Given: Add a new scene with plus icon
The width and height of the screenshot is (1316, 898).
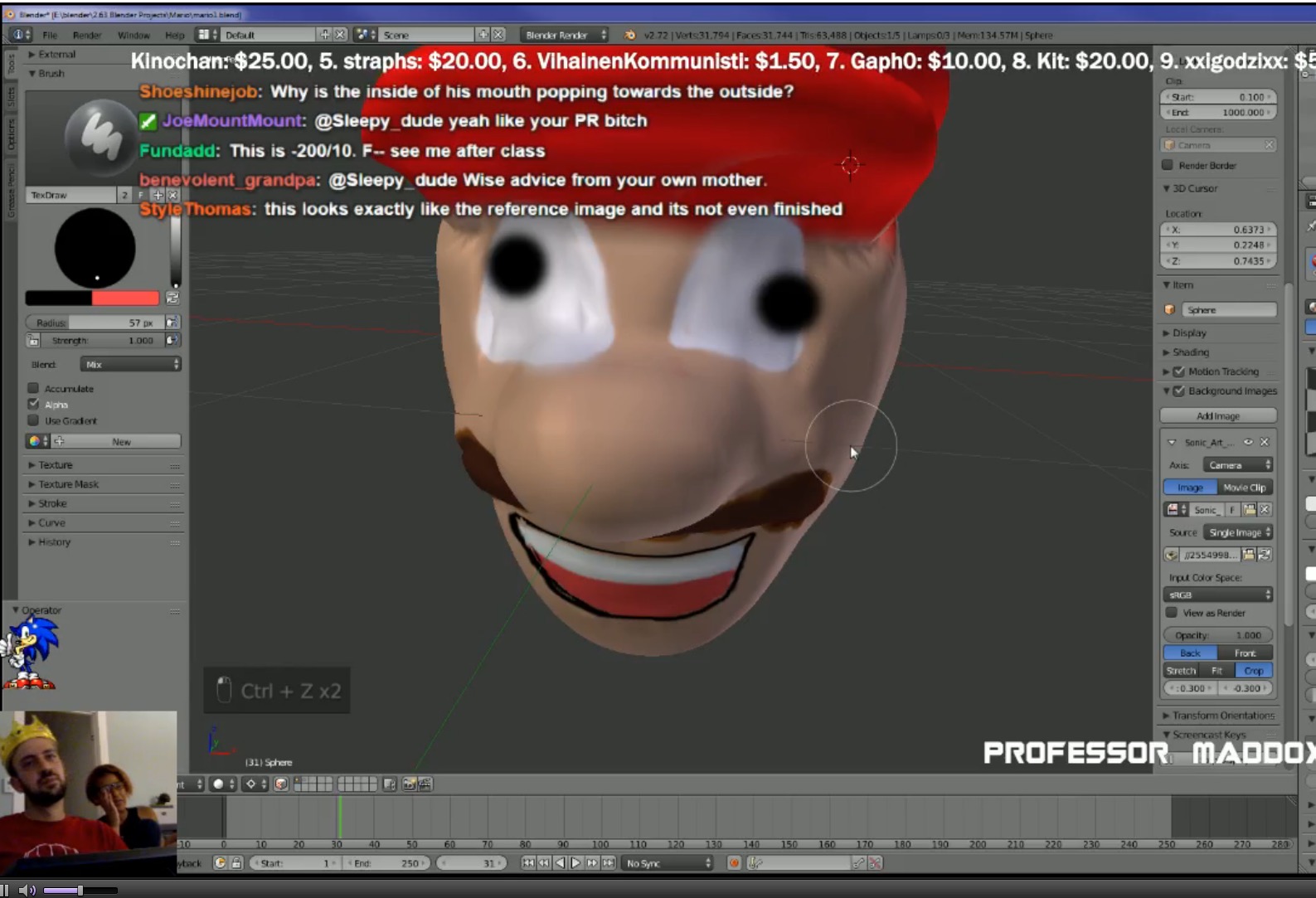Looking at the screenshot, I should [483, 35].
